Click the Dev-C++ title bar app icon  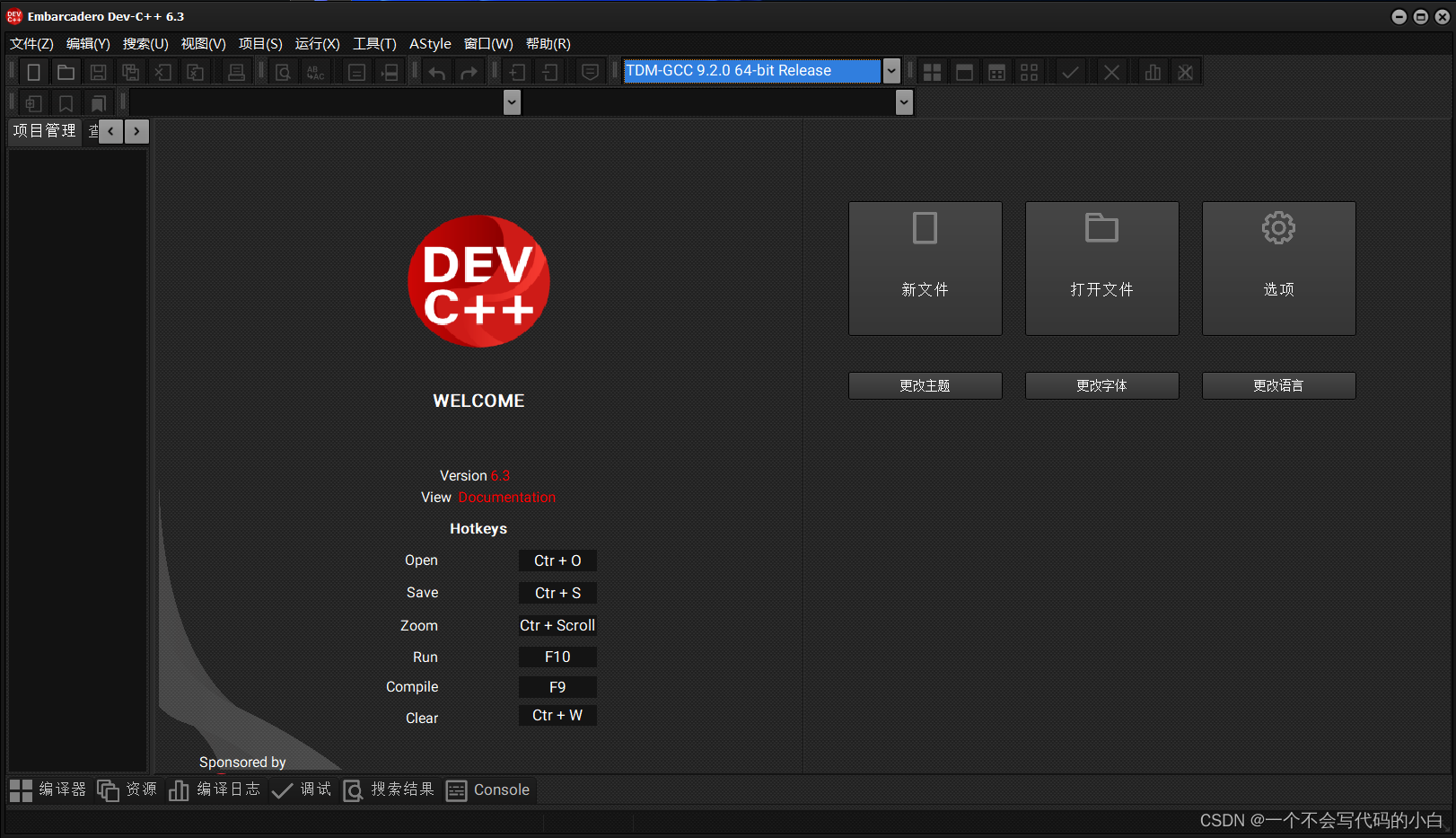pos(14,16)
